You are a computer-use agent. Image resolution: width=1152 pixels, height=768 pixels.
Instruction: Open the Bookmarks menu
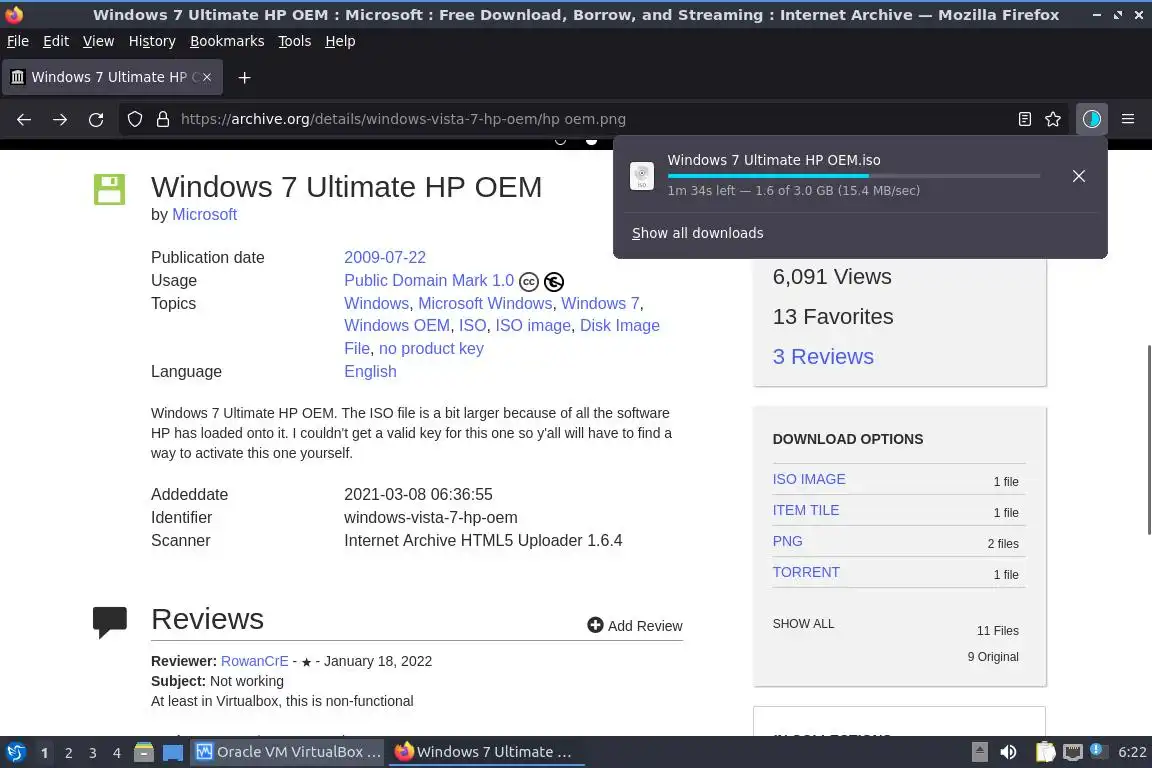(x=227, y=41)
